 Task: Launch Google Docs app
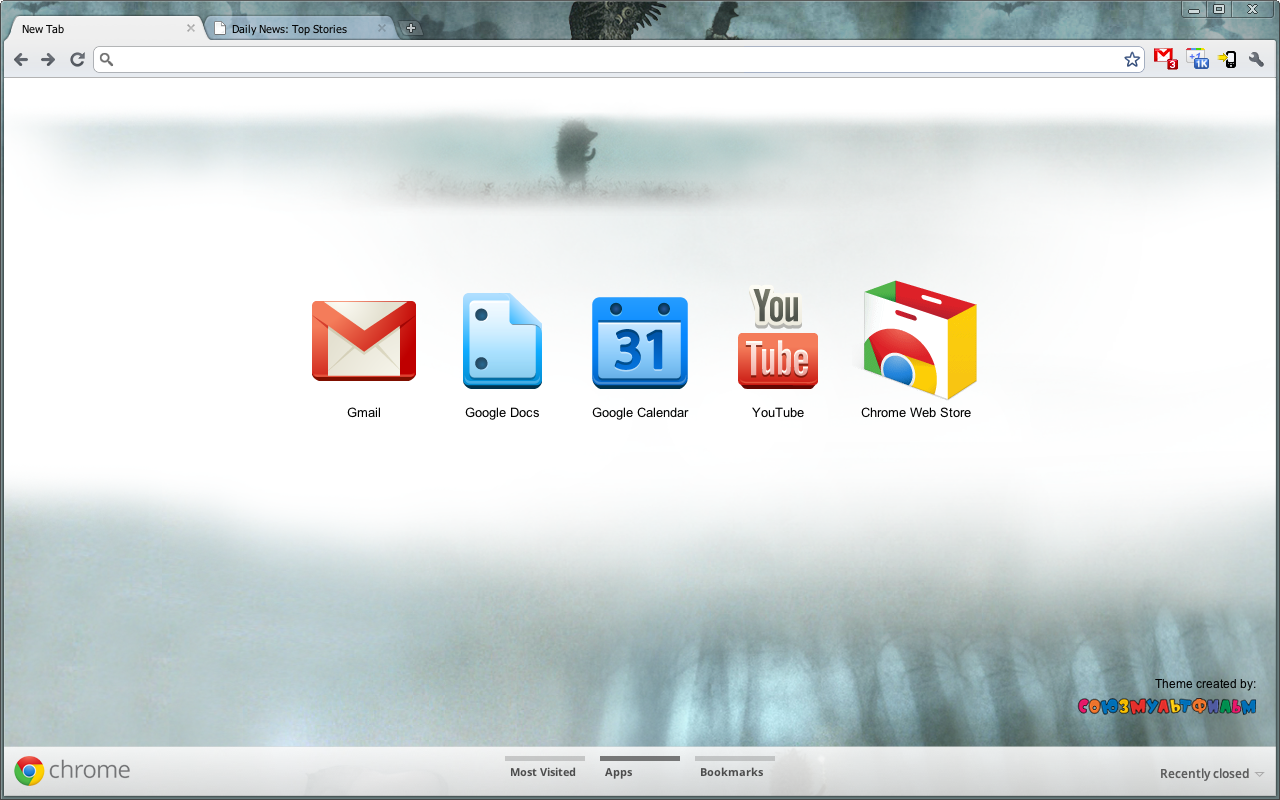[x=502, y=341]
